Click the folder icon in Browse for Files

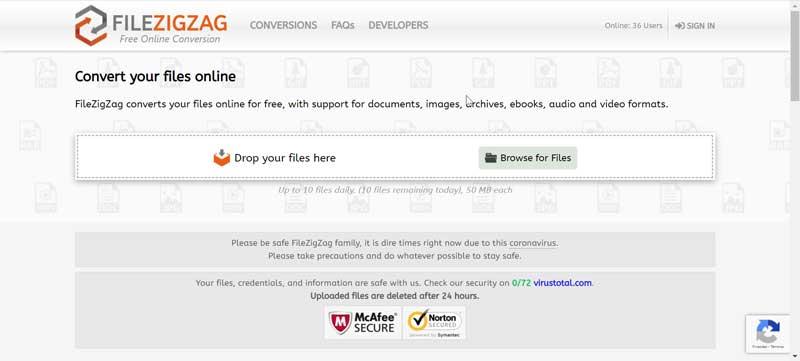coord(490,158)
